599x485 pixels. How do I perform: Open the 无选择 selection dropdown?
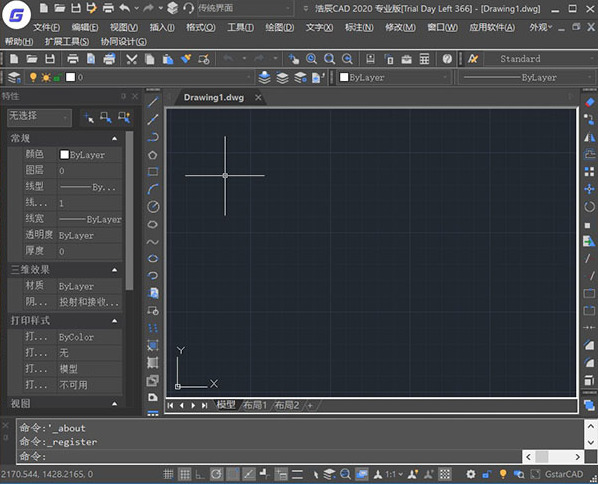click(x=39, y=117)
